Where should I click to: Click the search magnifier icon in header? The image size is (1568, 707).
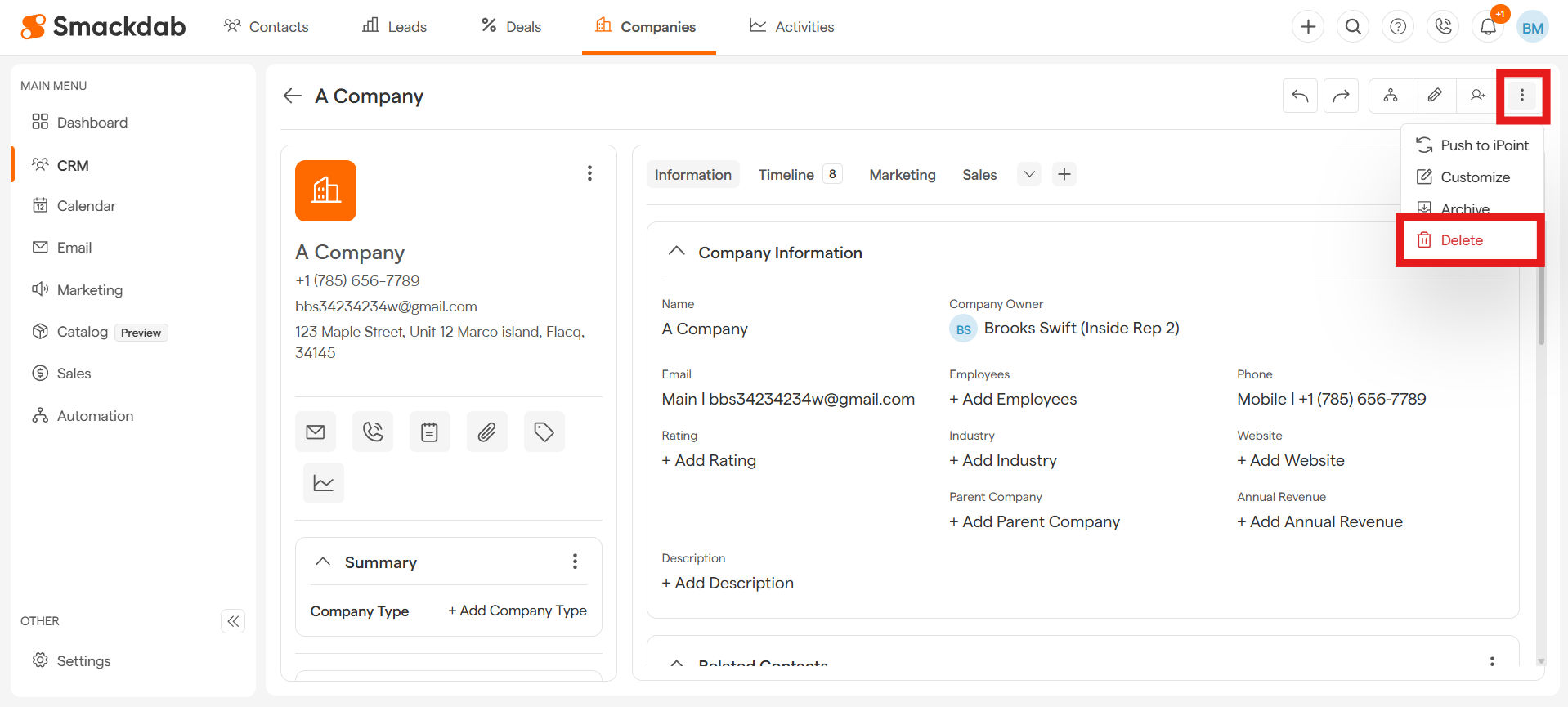click(x=1353, y=27)
